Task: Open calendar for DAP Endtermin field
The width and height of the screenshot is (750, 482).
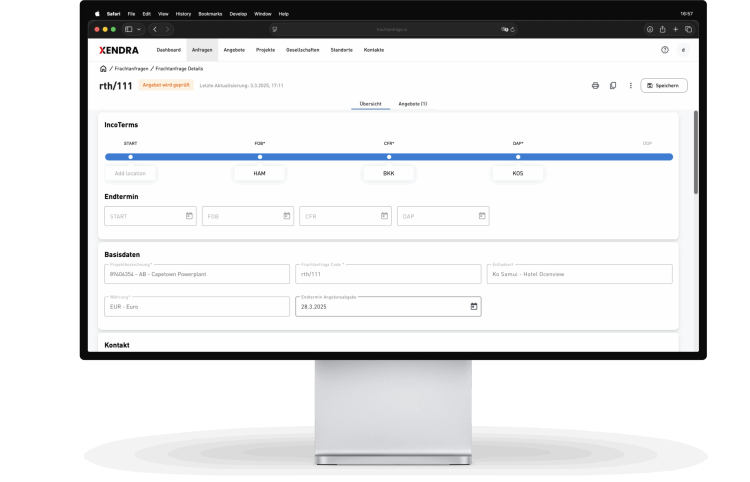Action: [x=481, y=216]
